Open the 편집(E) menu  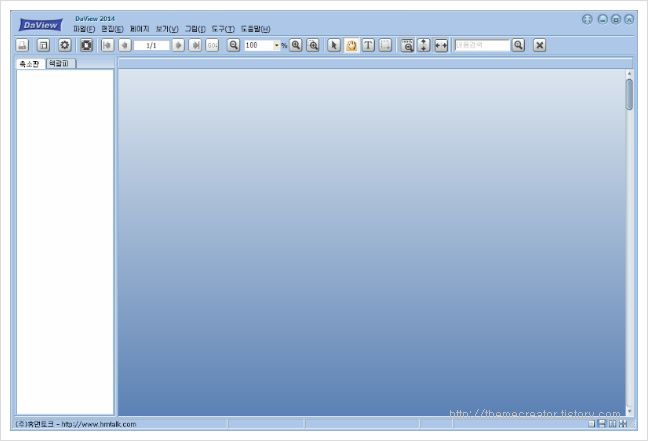(112, 29)
